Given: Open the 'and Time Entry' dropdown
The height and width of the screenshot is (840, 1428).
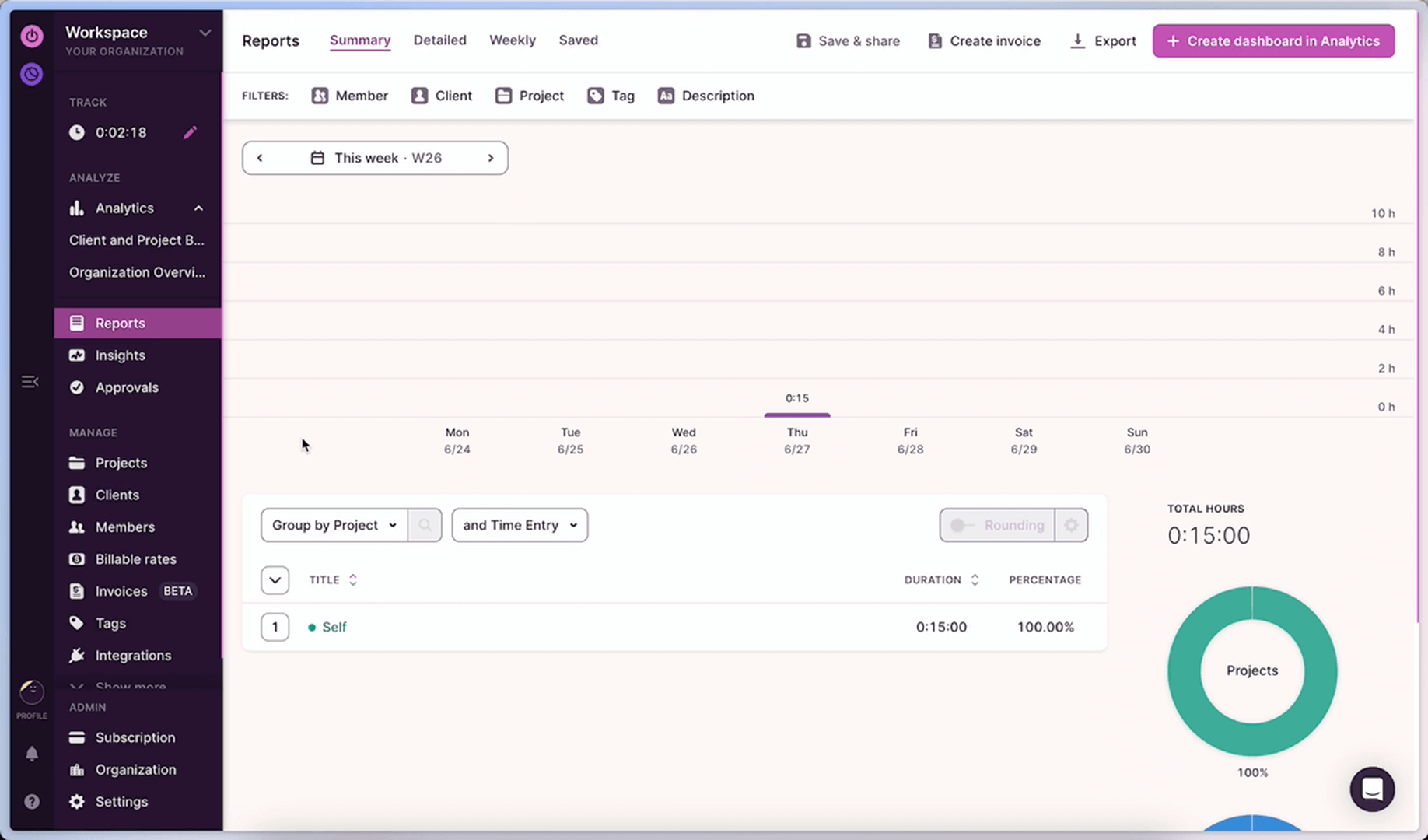Looking at the screenshot, I should coord(518,525).
